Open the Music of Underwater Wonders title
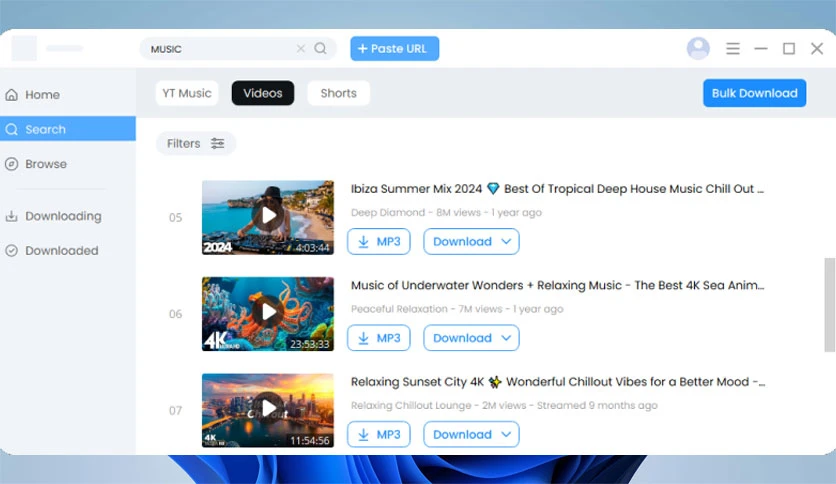 pos(557,285)
